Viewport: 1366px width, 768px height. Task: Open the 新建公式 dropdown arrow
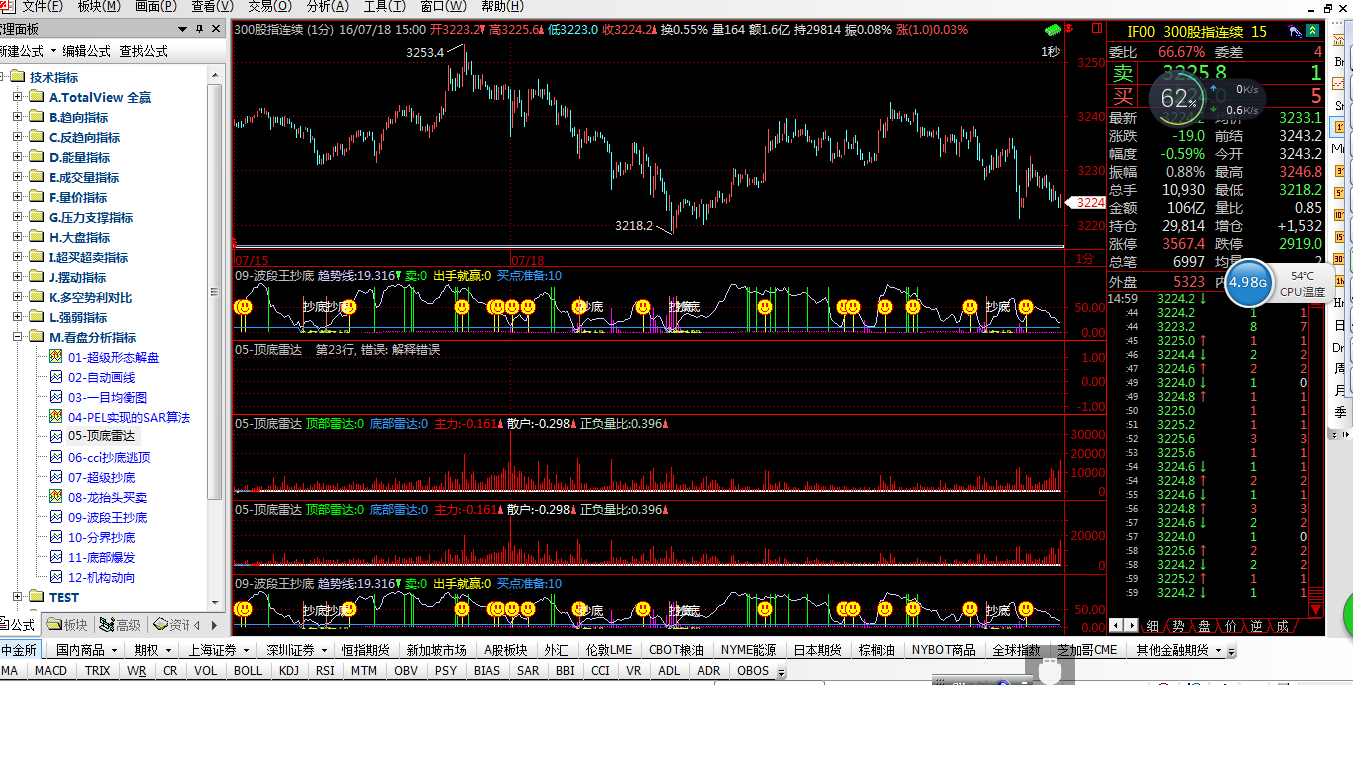[x=52, y=51]
